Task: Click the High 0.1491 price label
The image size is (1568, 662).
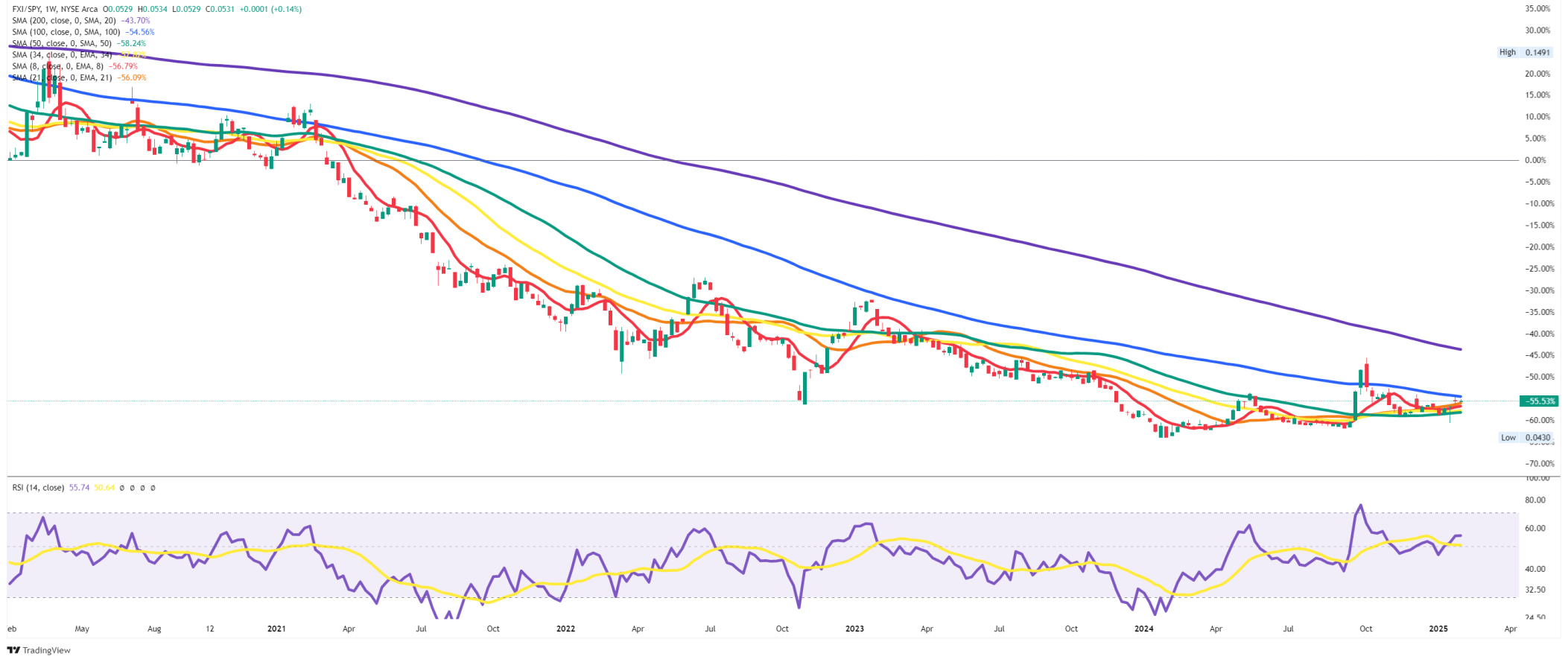Action: pos(1525,52)
